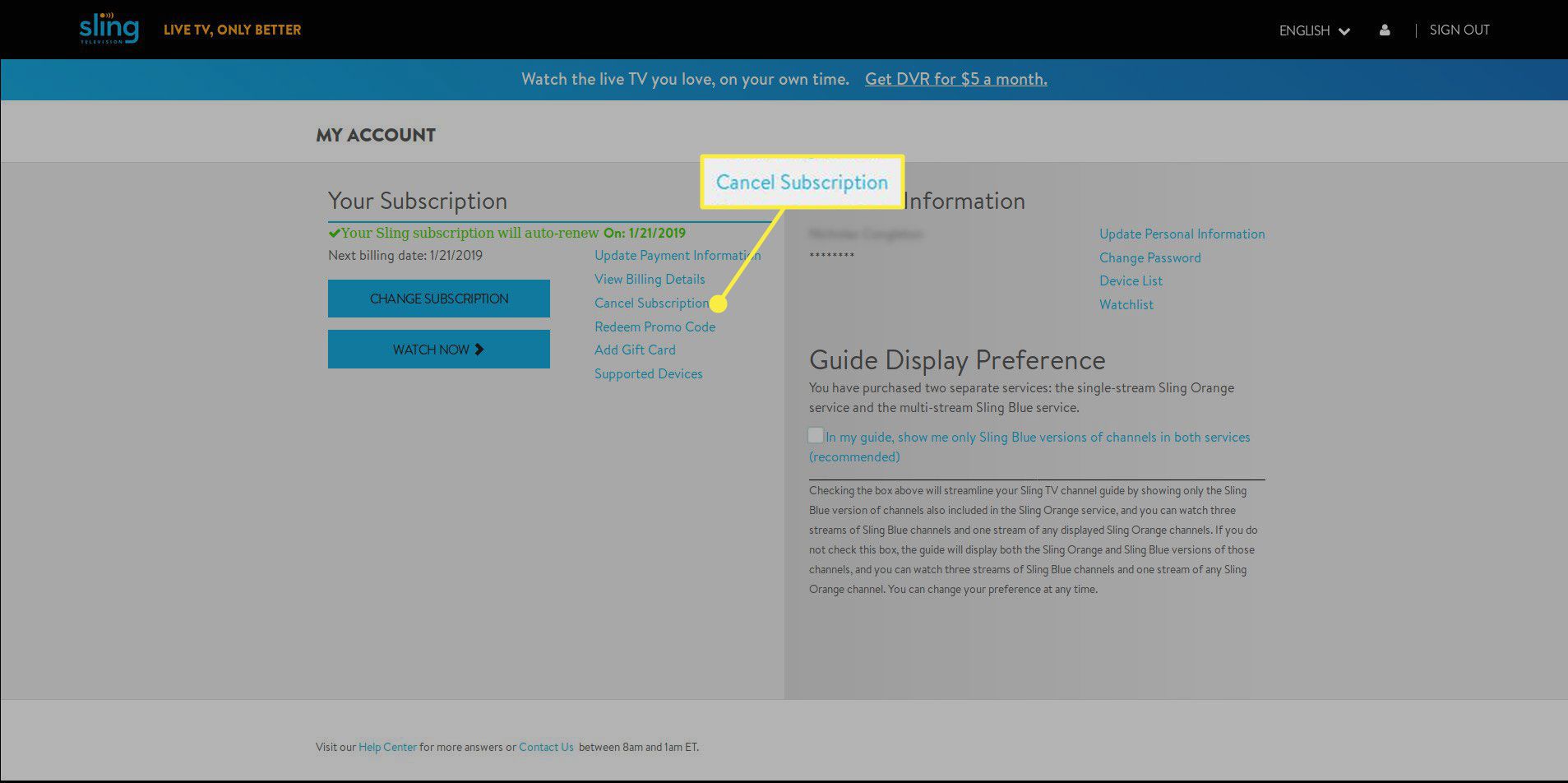Click the Contact Us footer link
1568x783 pixels.
[546, 748]
